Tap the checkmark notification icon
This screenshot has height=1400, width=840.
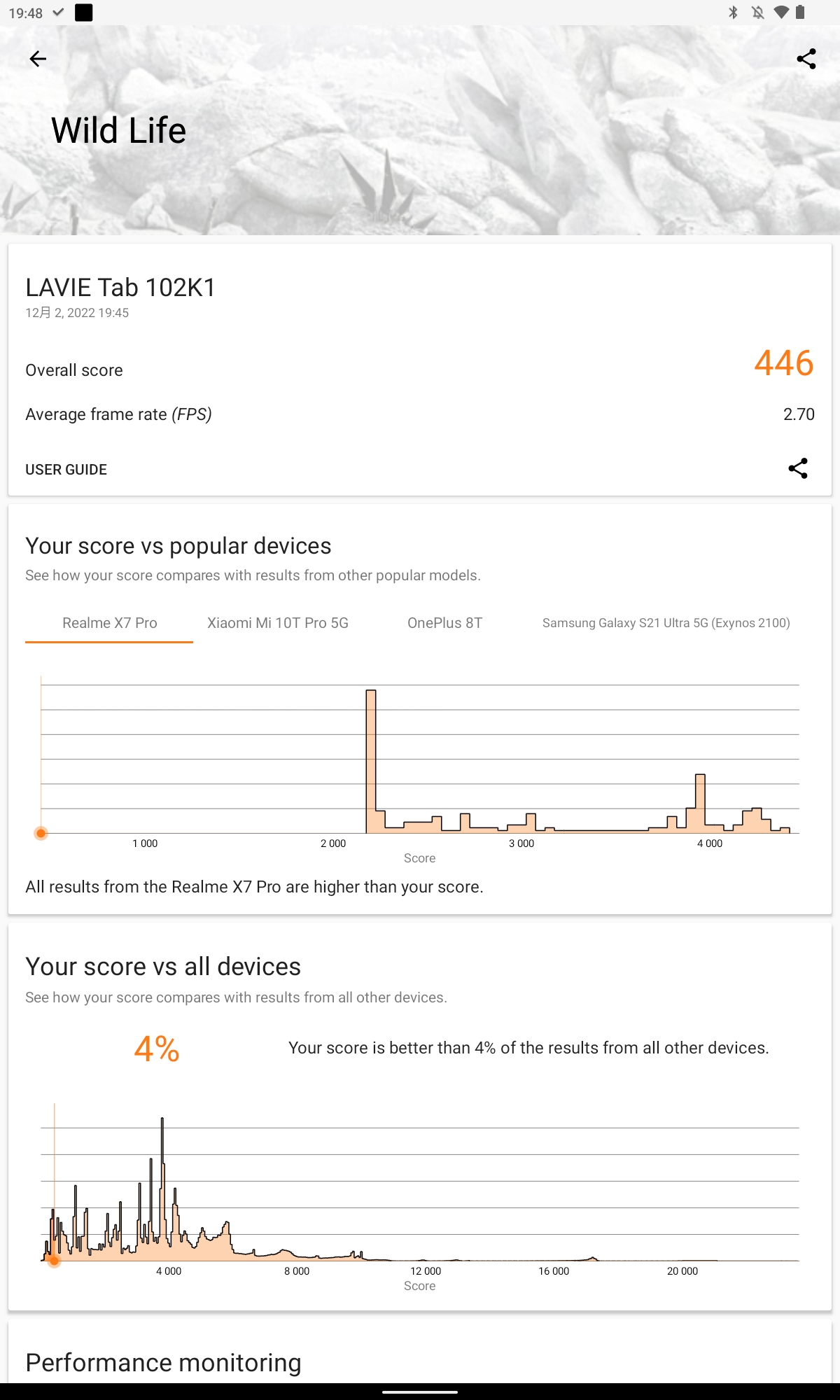(x=59, y=13)
